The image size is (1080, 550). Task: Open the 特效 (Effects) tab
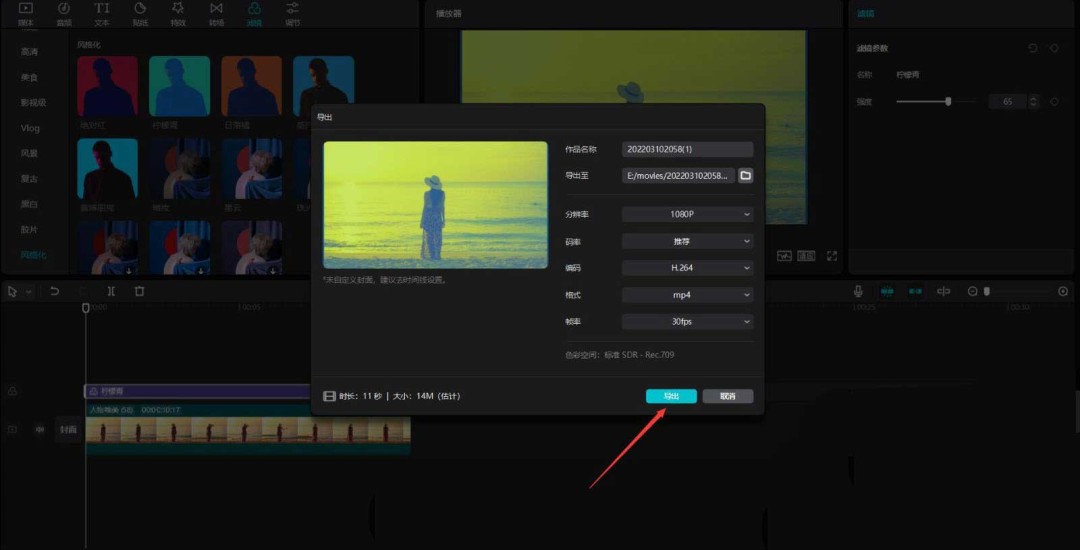pos(177,13)
